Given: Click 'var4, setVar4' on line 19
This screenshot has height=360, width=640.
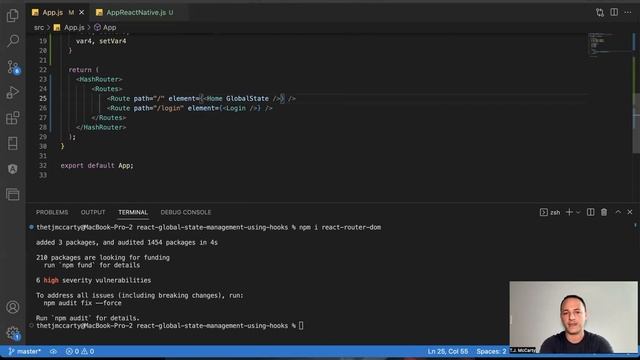Looking at the screenshot, I should click(101, 41).
